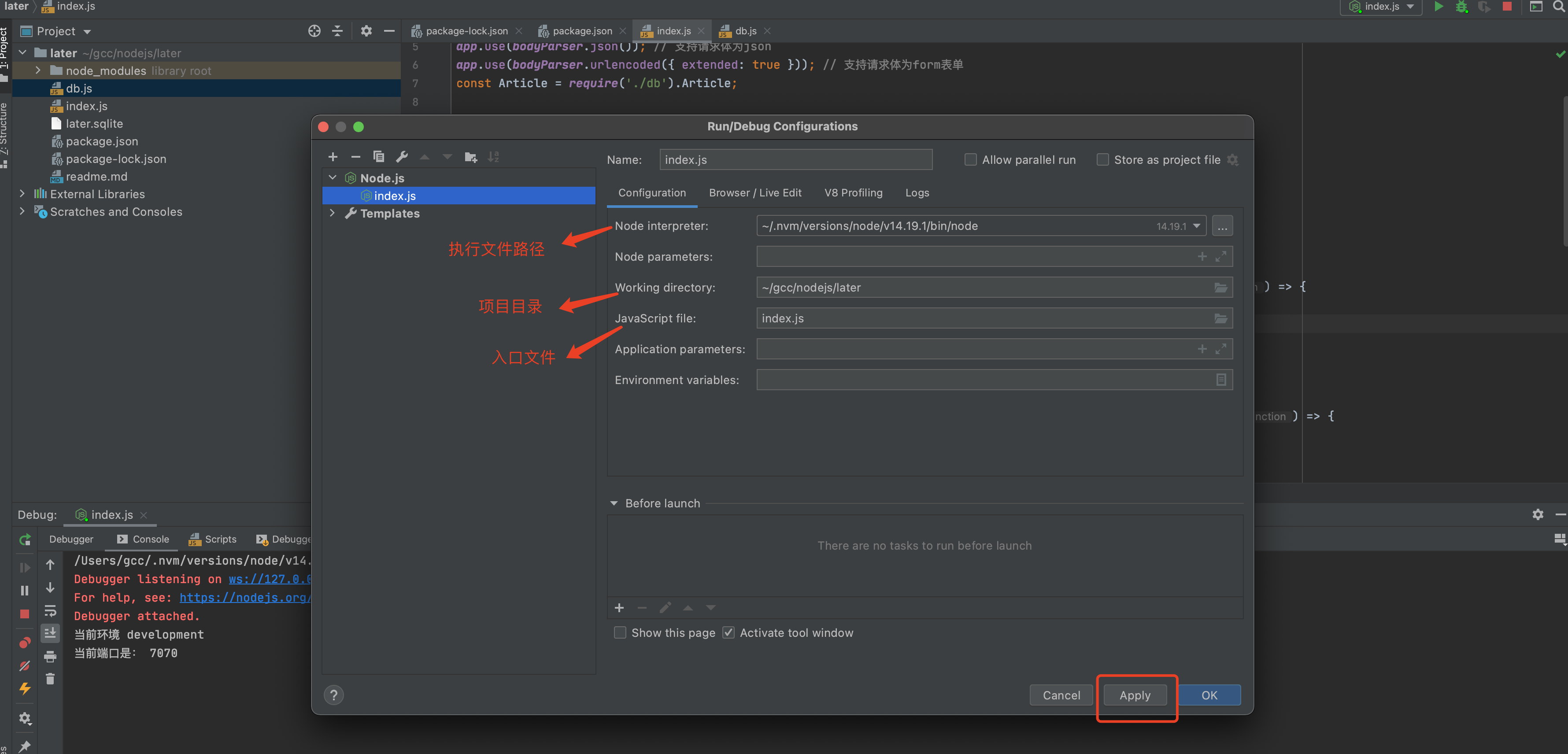Open edit templates wrench icon
1568x754 pixels.
click(x=402, y=157)
